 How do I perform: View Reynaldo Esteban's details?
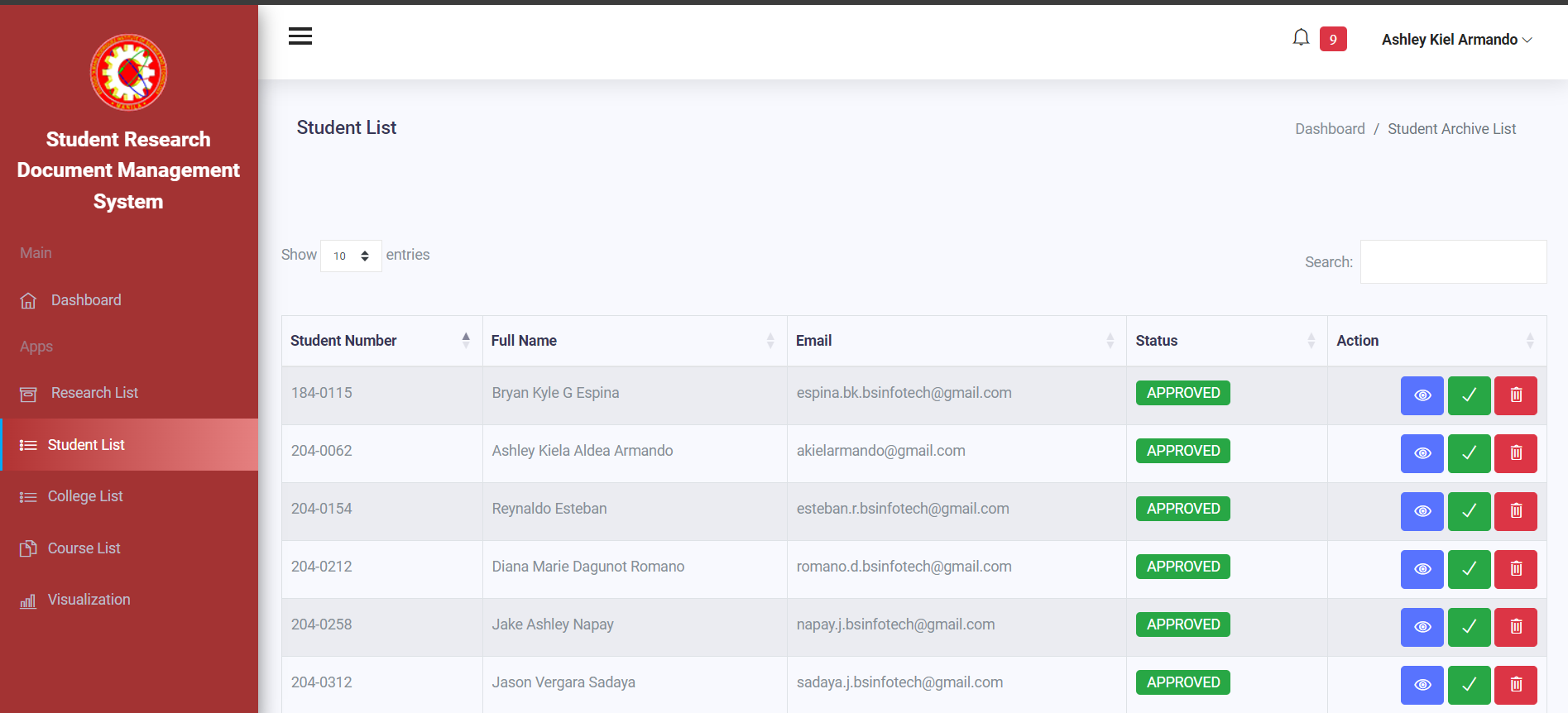pos(1422,511)
